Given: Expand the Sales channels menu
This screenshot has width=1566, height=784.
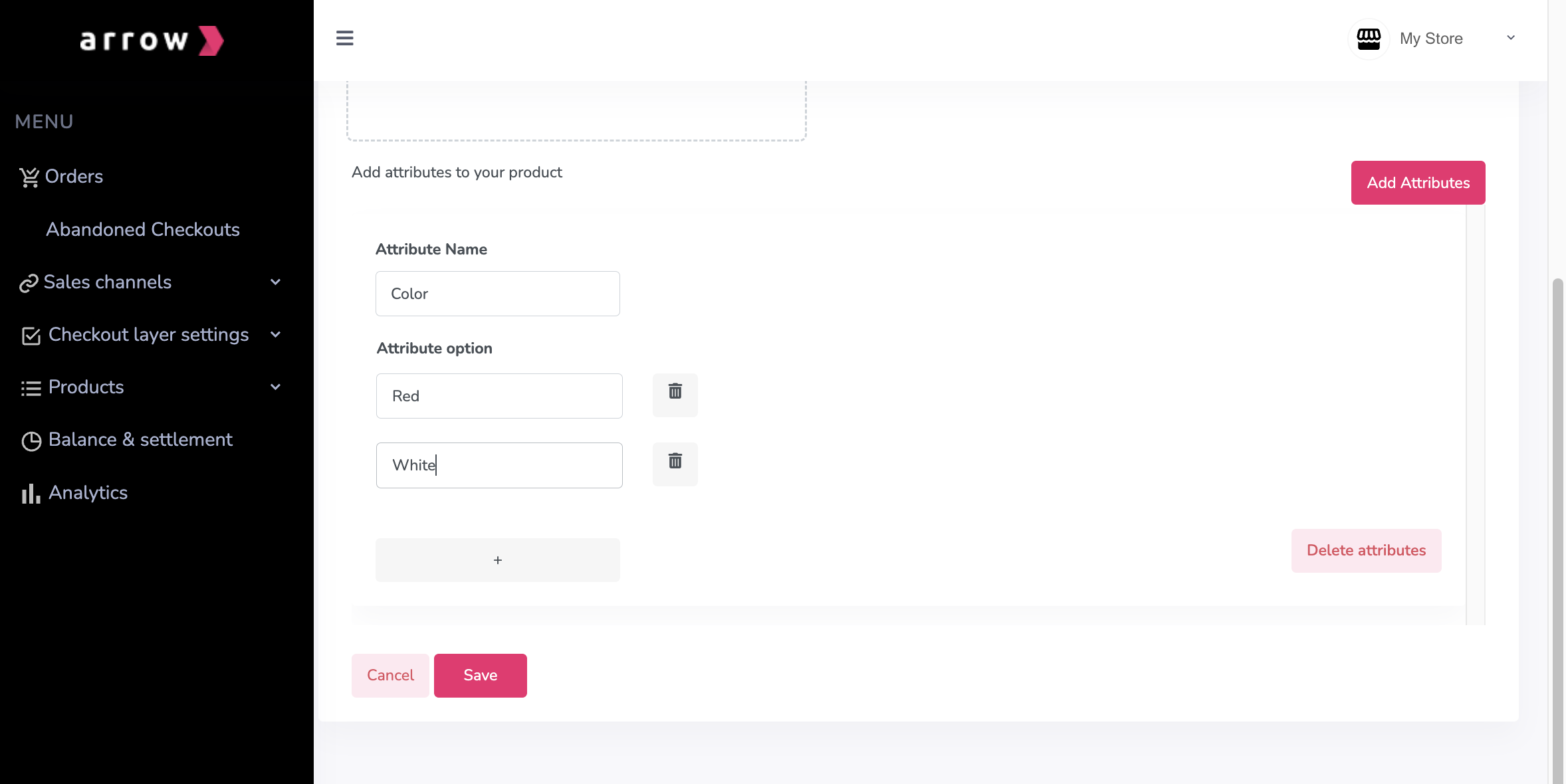Looking at the screenshot, I should [275, 282].
